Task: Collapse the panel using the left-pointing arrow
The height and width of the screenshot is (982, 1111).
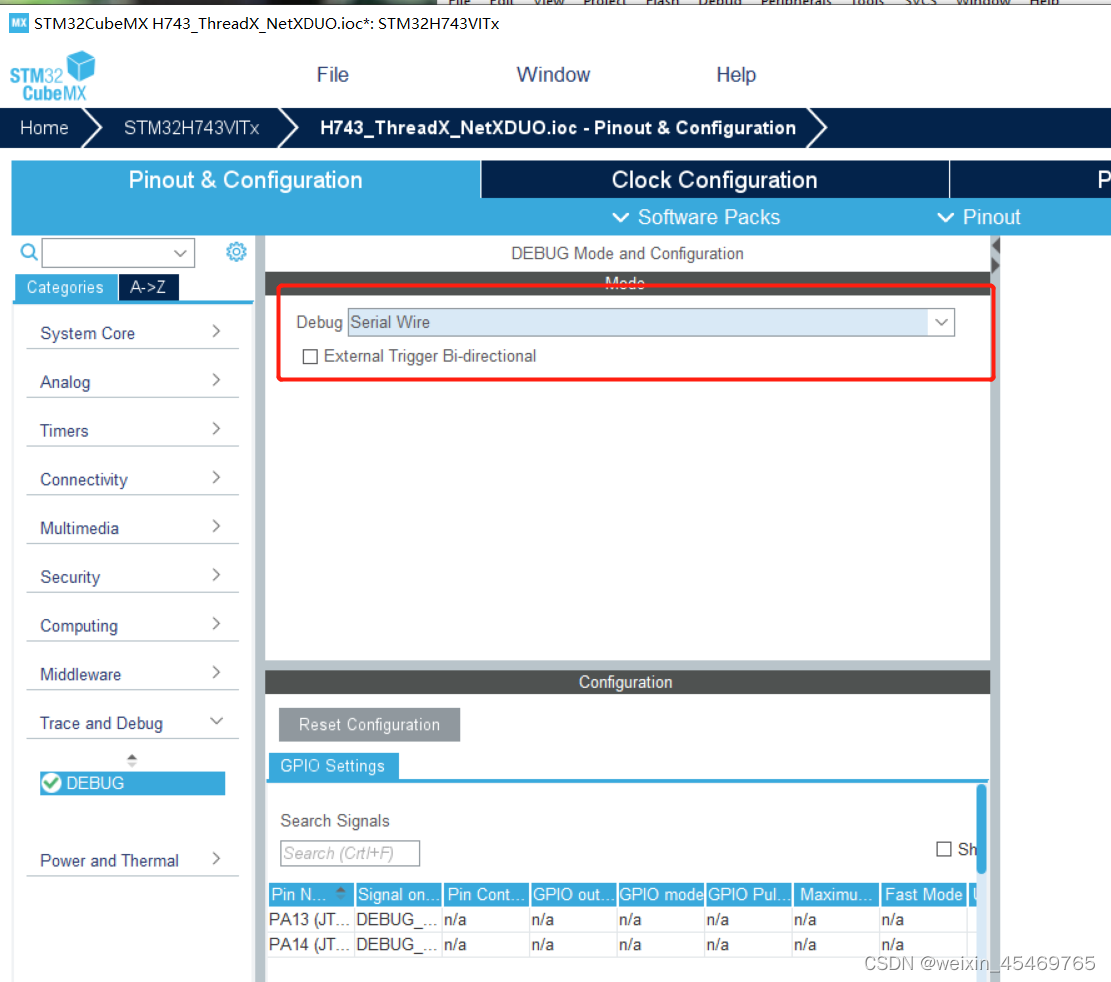Action: tap(996, 246)
